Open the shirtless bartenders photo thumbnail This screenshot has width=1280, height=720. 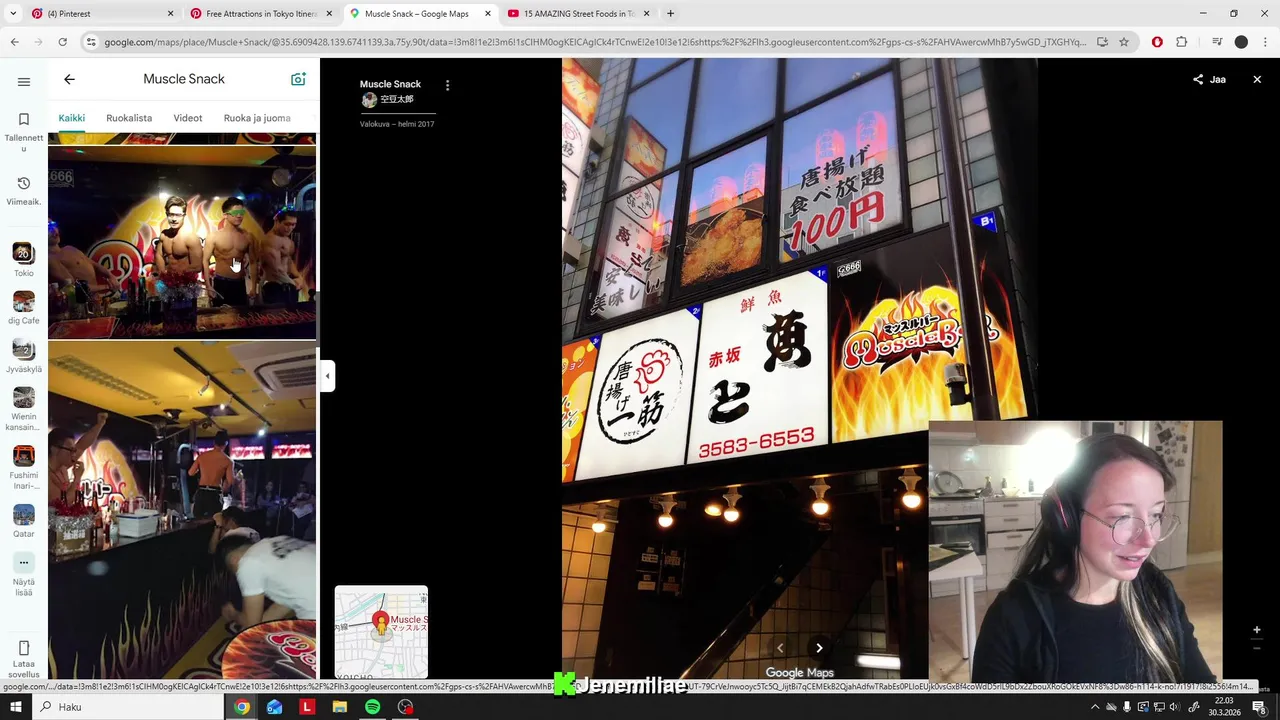tap(182, 243)
